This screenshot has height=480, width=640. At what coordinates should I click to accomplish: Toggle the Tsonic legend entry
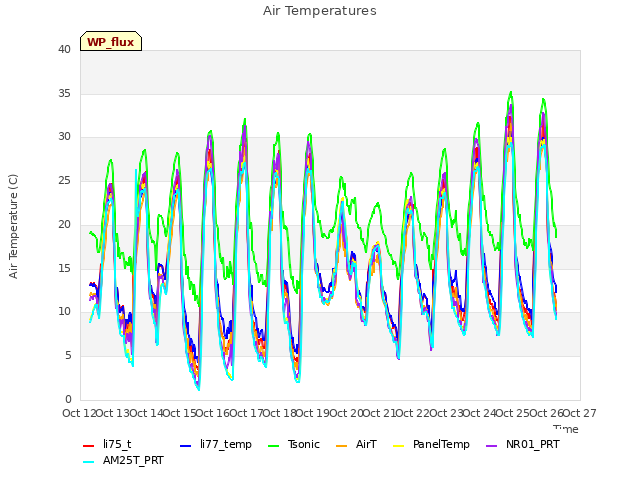[294, 444]
